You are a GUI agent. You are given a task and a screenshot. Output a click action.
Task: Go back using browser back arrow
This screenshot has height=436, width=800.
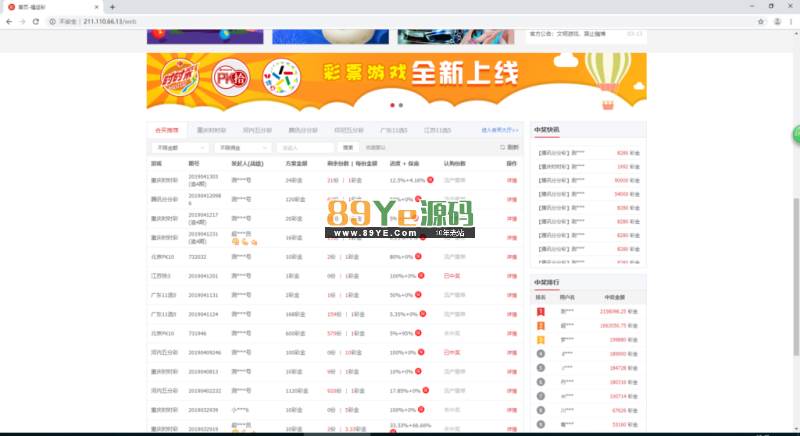(x=9, y=20)
